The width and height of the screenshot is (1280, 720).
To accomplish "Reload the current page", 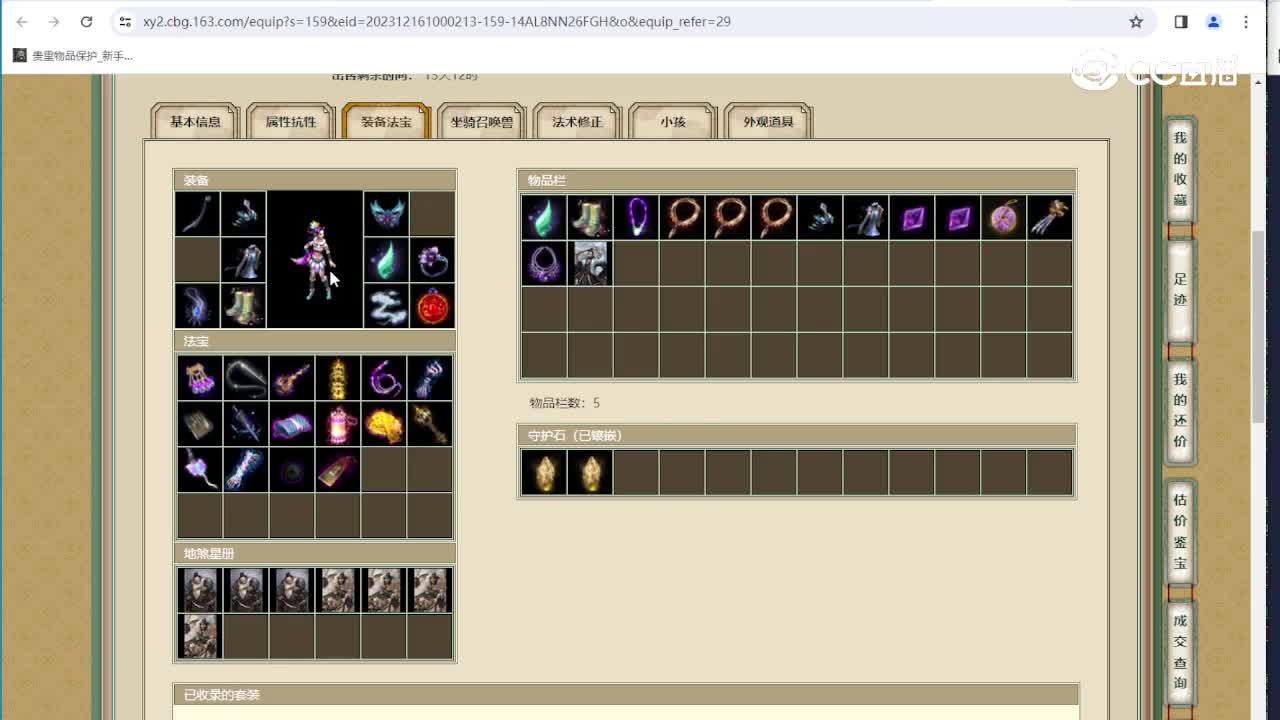I will [86, 21].
